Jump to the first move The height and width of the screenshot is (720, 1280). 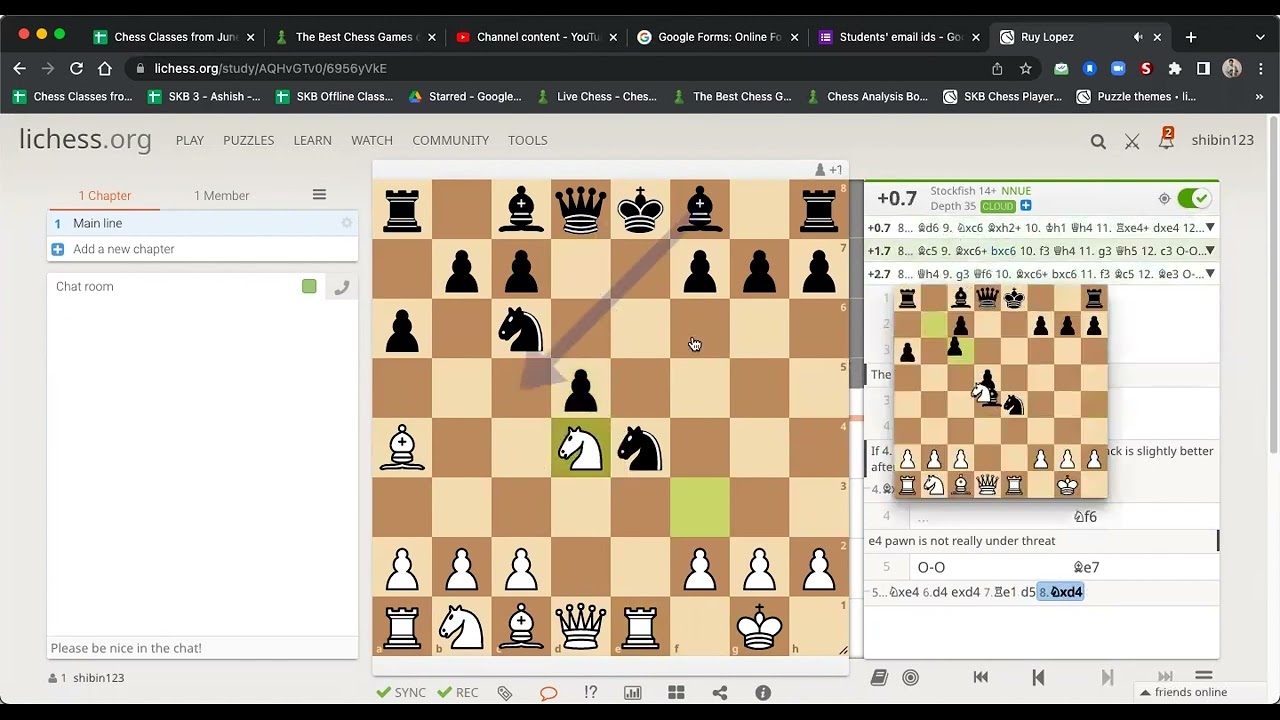pos(980,677)
